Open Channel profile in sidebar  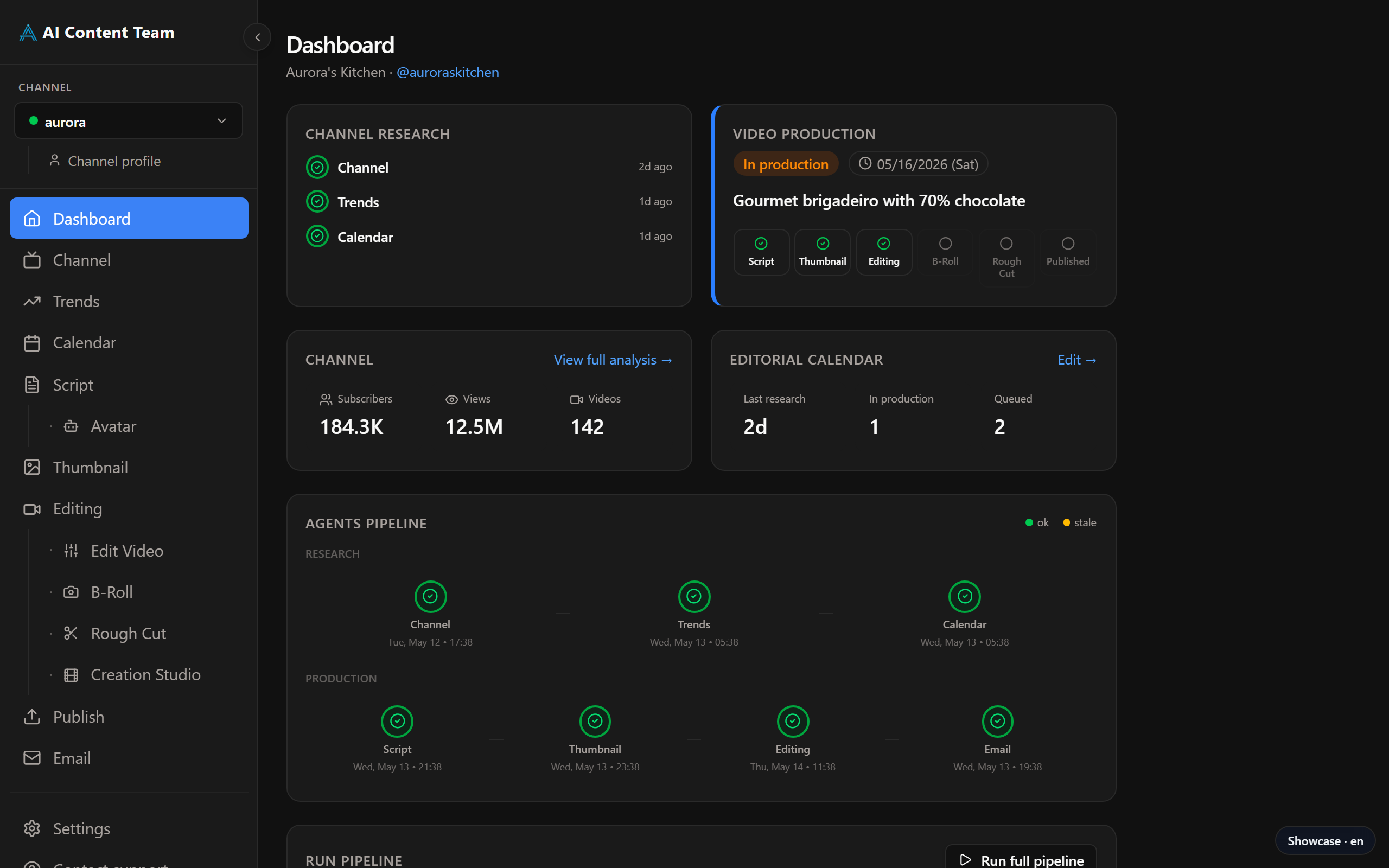(105, 161)
